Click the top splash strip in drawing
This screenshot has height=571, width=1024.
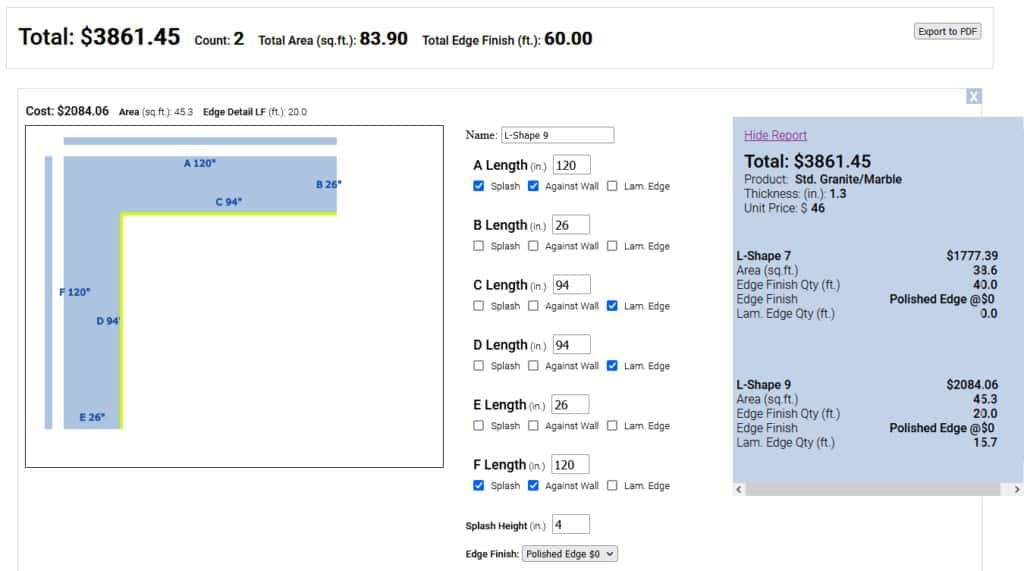point(200,141)
